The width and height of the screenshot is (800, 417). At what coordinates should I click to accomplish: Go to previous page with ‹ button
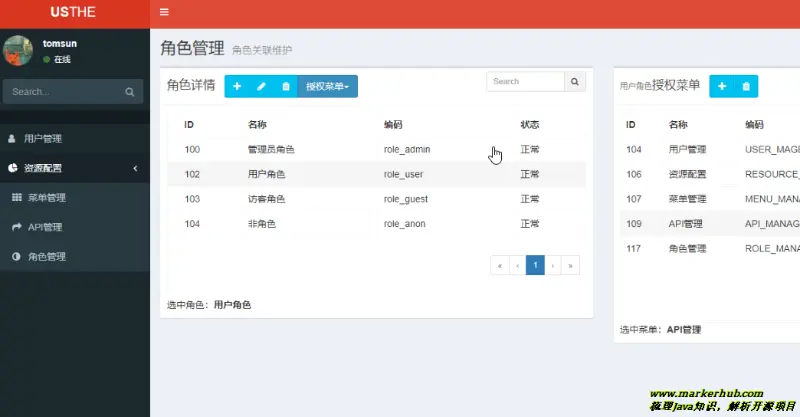(x=517, y=265)
